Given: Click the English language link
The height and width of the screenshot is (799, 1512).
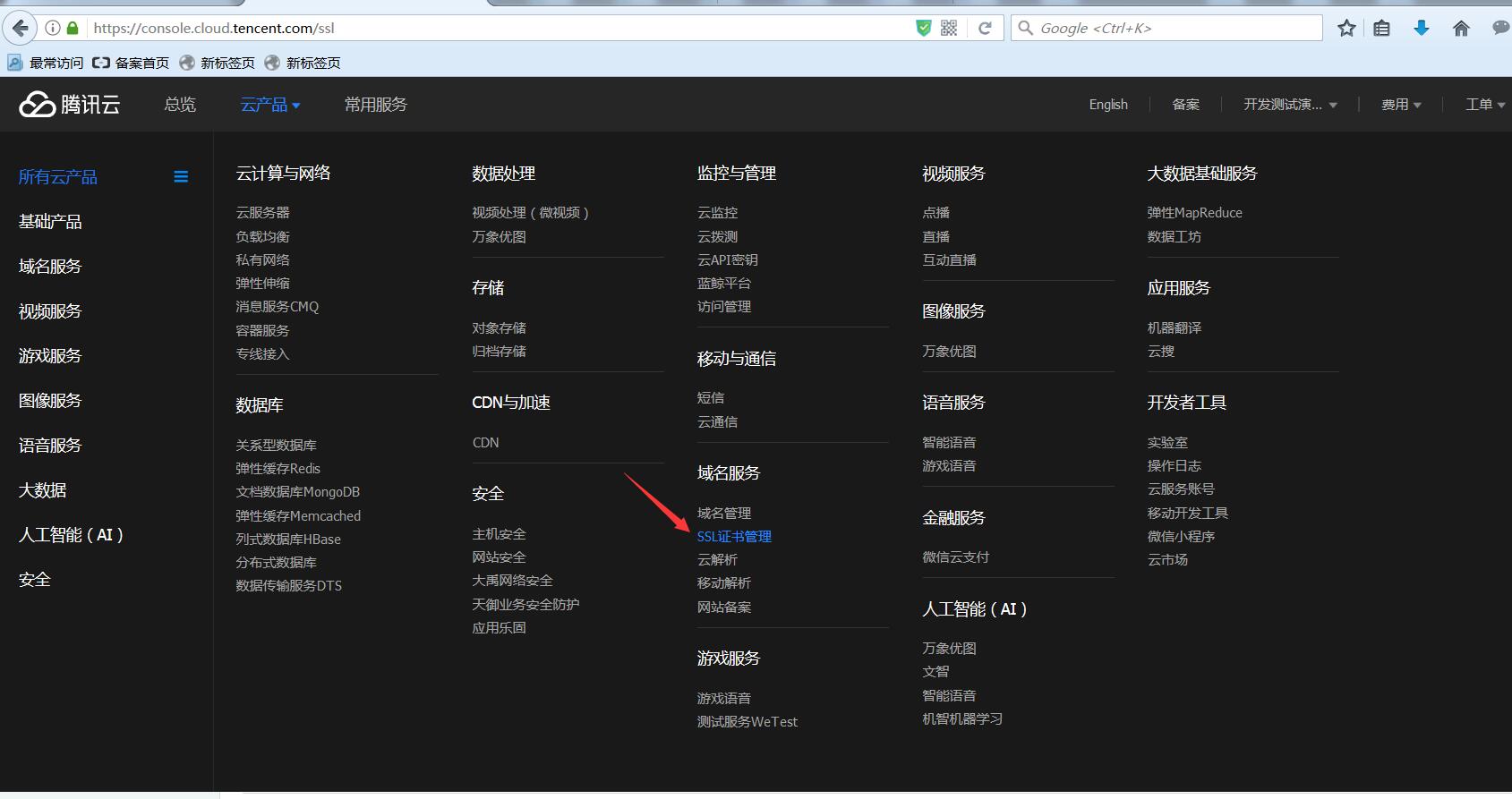Looking at the screenshot, I should (1108, 105).
